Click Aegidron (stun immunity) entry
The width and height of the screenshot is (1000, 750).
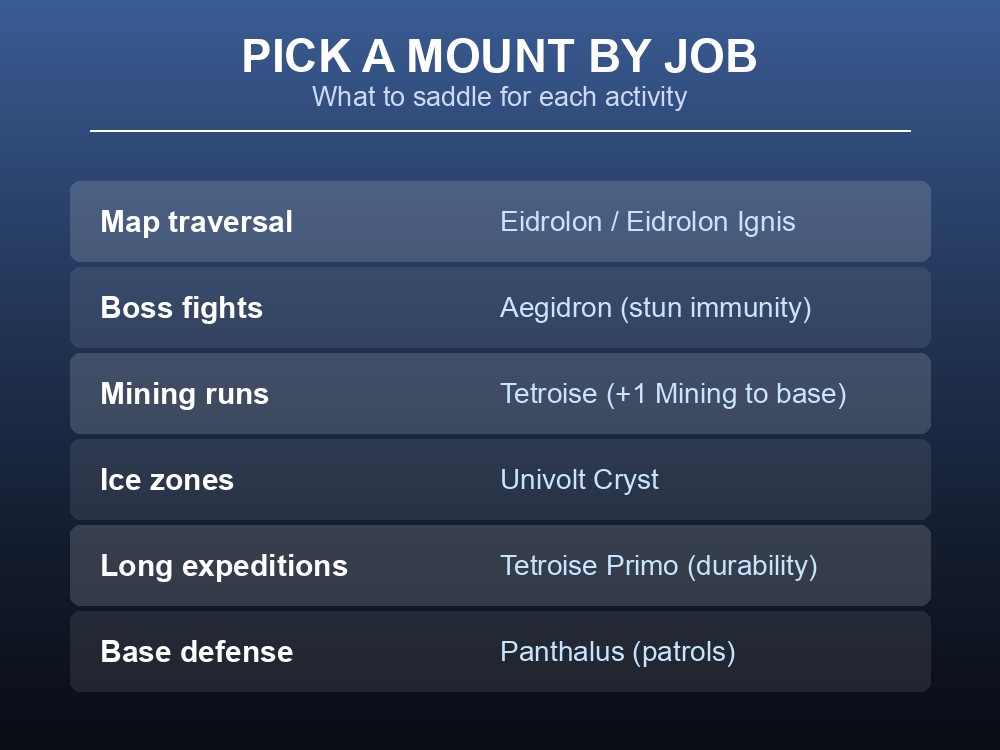tap(656, 308)
